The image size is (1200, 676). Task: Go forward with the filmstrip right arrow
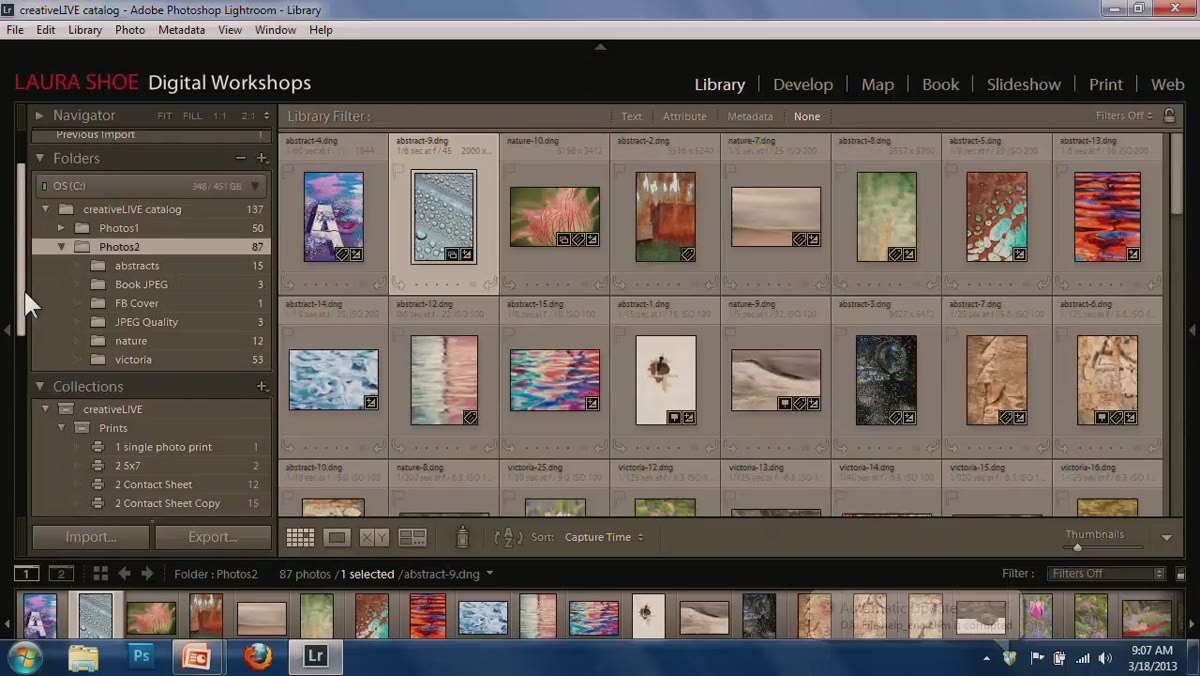147,574
